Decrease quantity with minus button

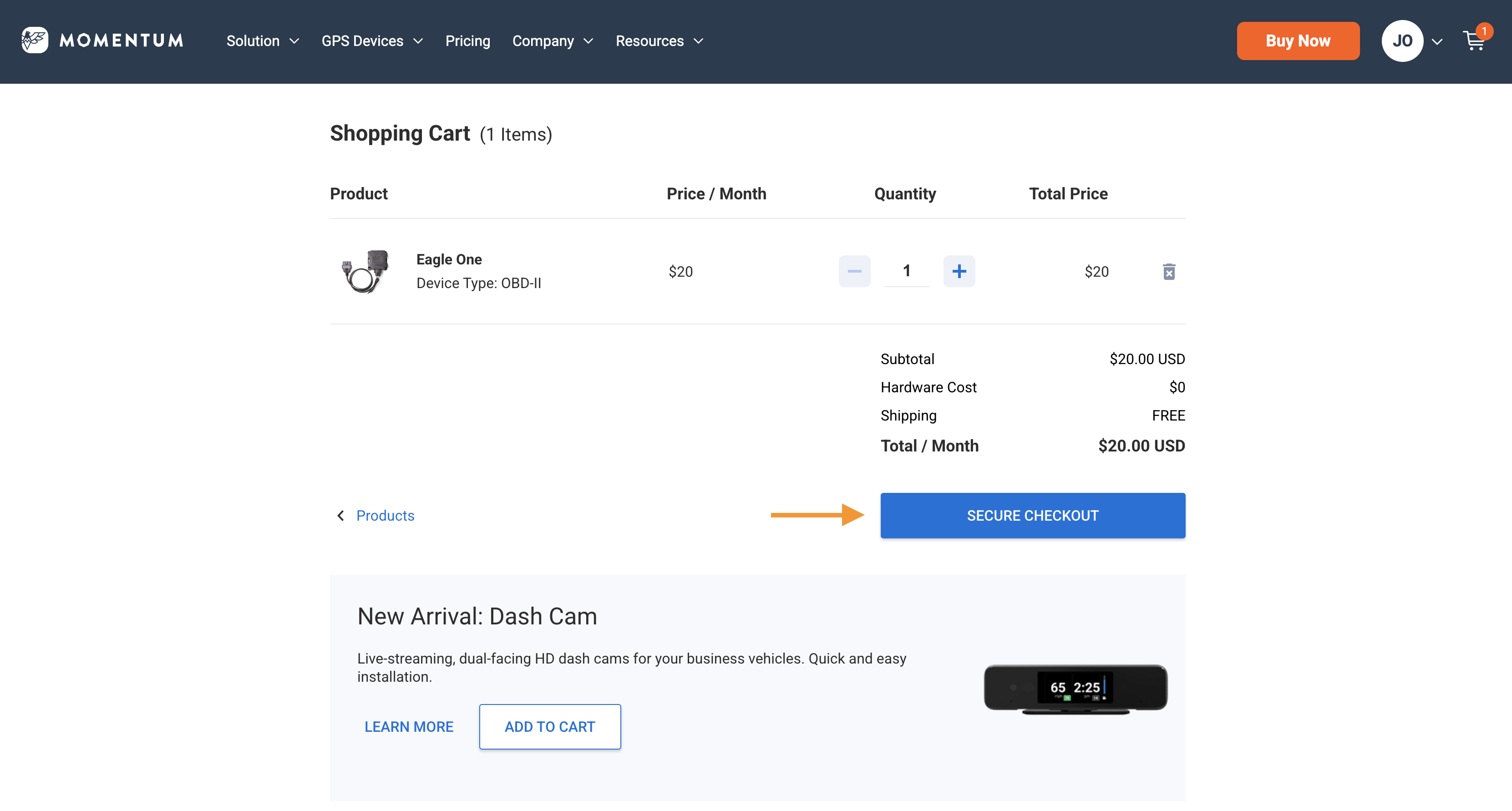pos(854,271)
